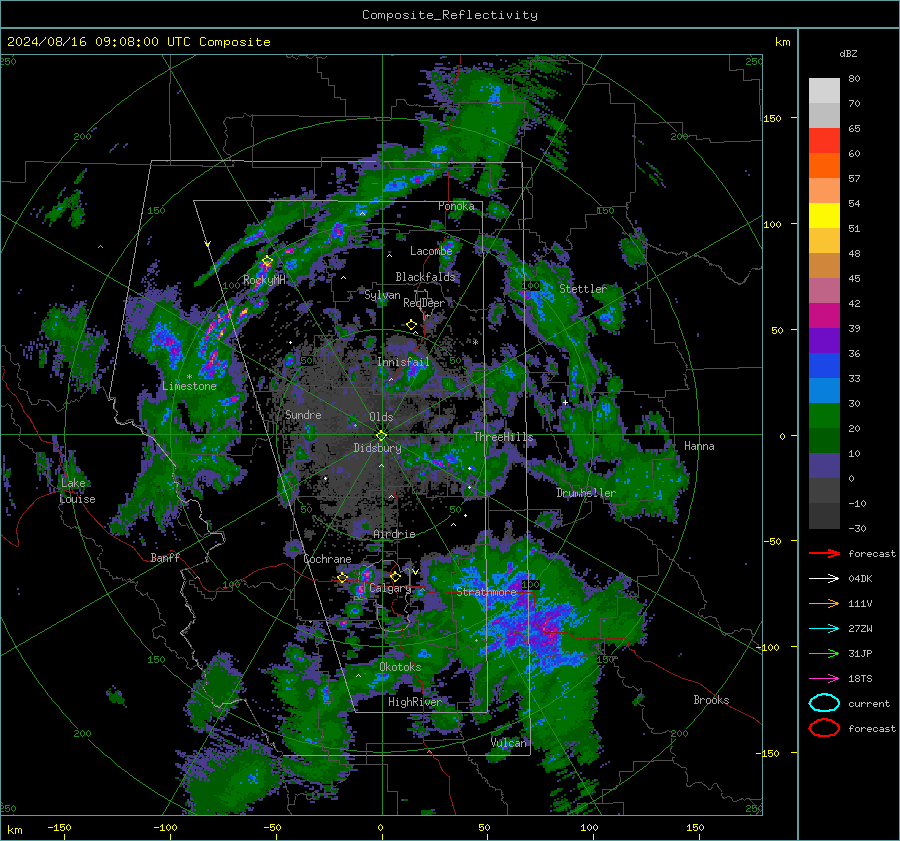The width and height of the screenshot is (900, 841).
Task: Click the Sundre town label
Action: (x=303, y=415)
